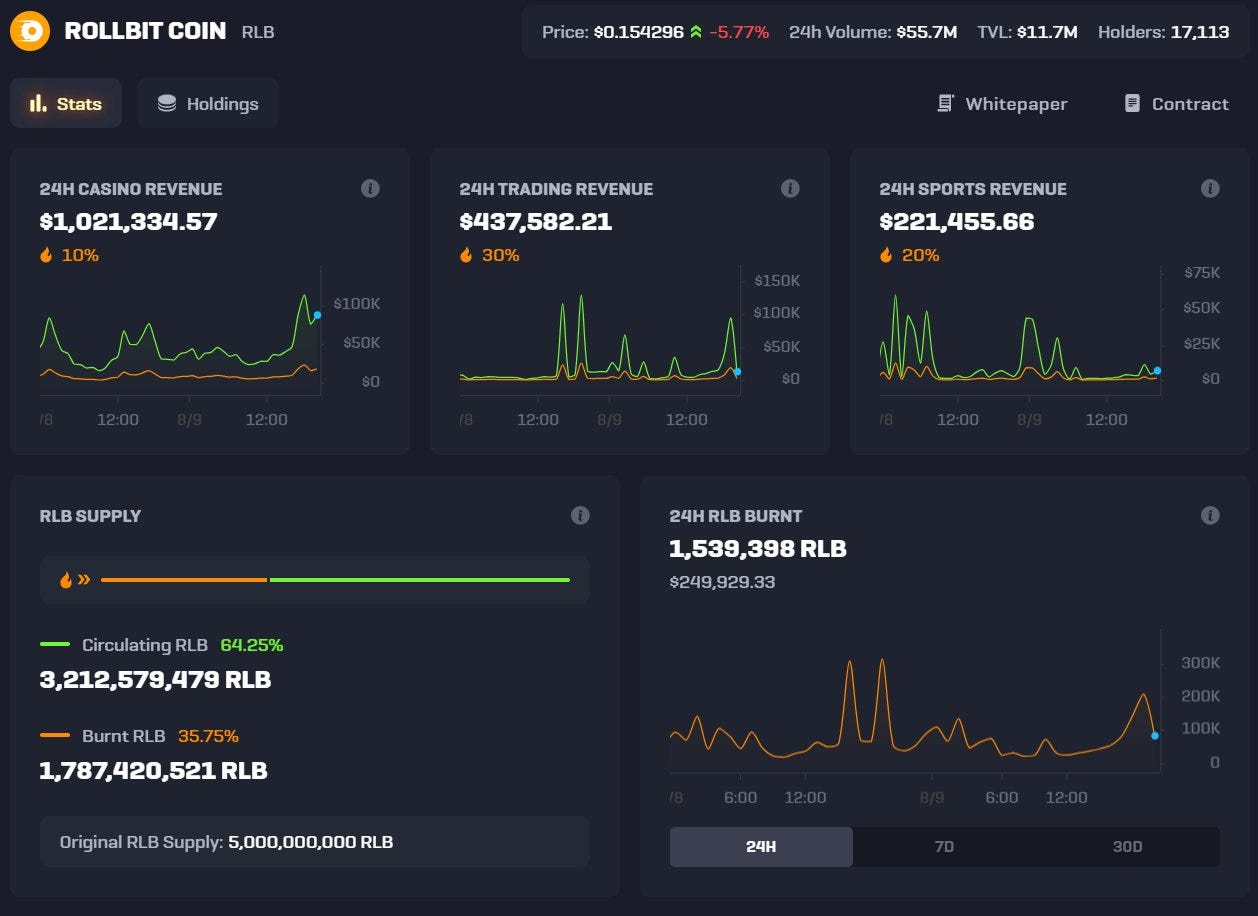Image resolution: width=1258 pixels, height=916 pixels.
Task: Click the RLB Supply info icon
Action: click(581, 516)
